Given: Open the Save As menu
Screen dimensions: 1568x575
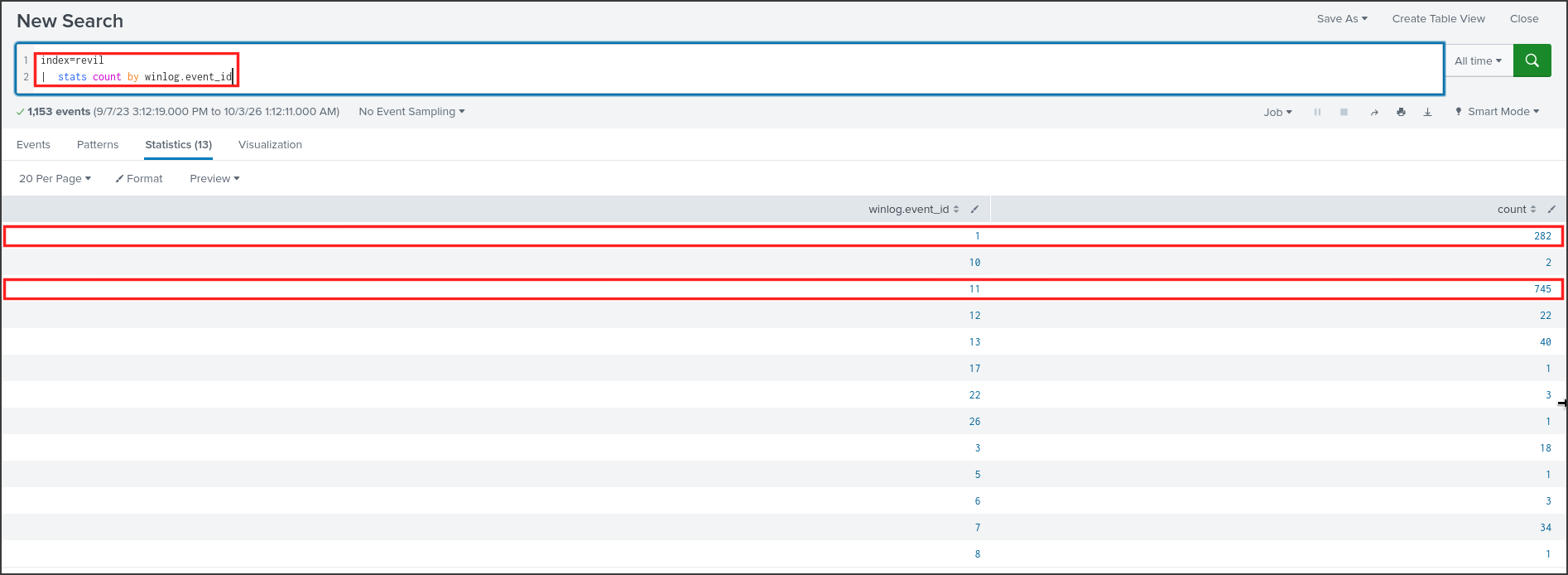Looking at the screenshot, I should tap(1342, 19).
